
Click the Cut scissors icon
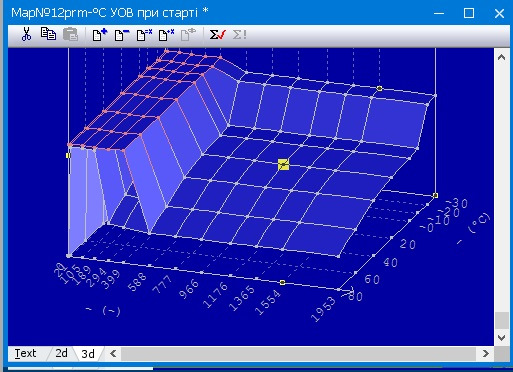tap(26, 34)
